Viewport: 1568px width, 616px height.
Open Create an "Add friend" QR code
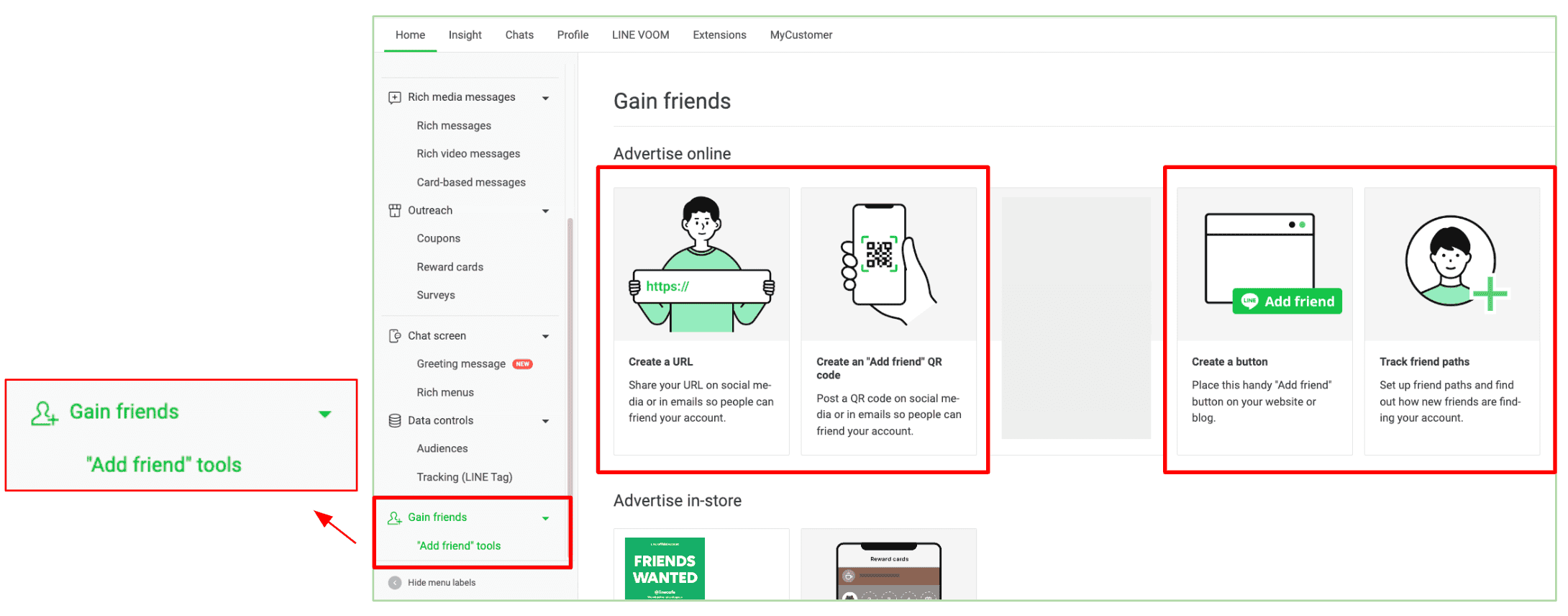(879, 368)
